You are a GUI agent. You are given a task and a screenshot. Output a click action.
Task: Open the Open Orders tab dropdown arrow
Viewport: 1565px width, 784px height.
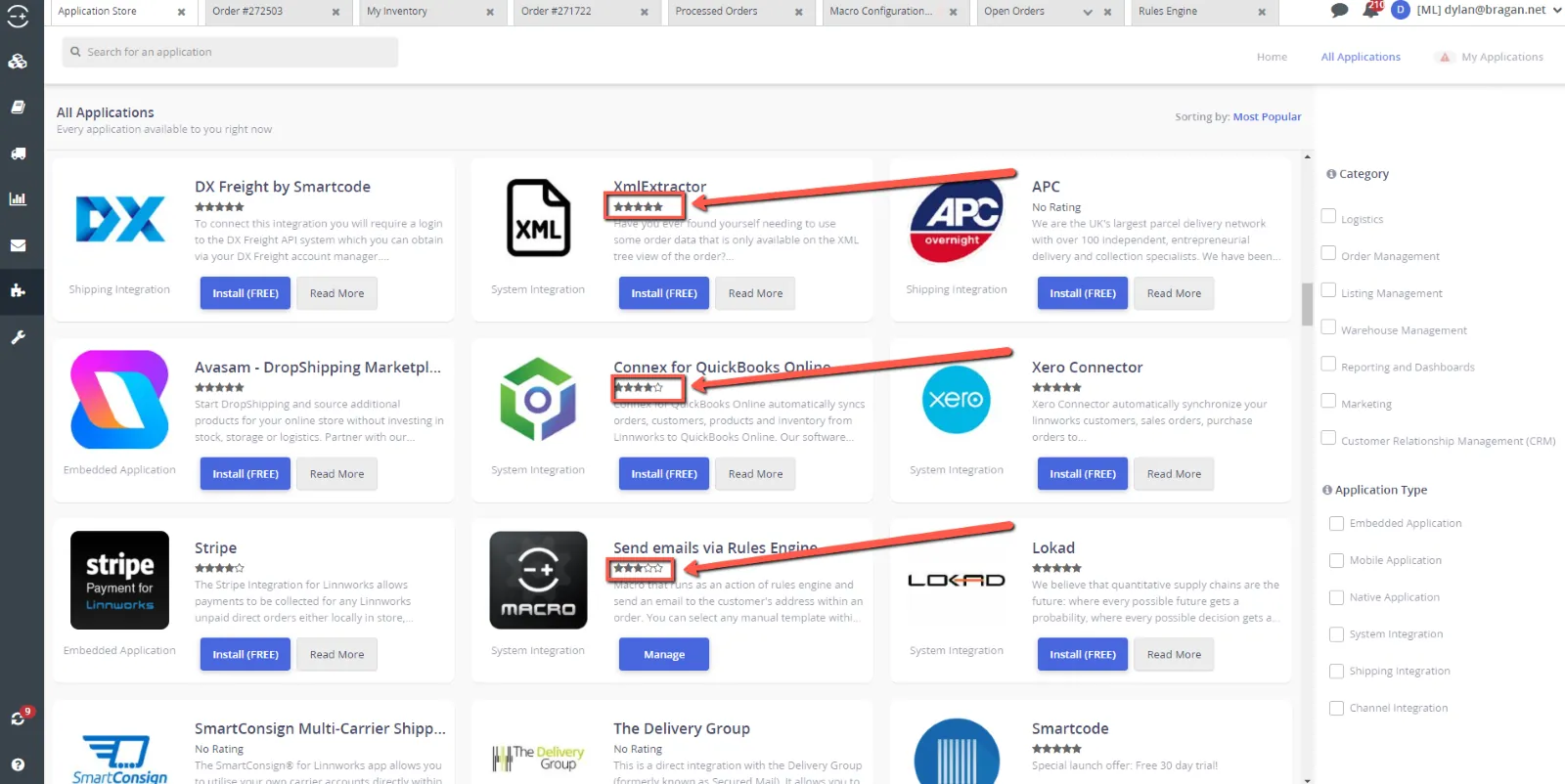1088,12
